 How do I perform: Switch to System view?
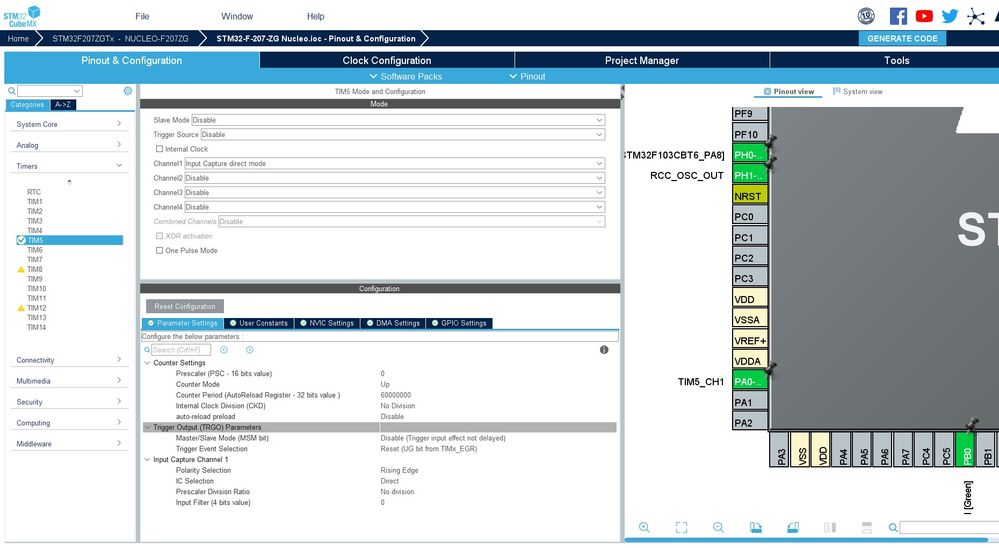(x=858, y=92)
